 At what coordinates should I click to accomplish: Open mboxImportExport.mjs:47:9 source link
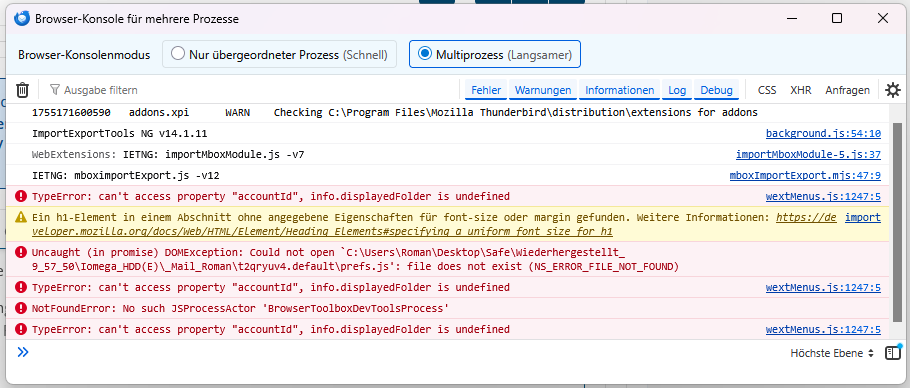click(x=805, y=175)
